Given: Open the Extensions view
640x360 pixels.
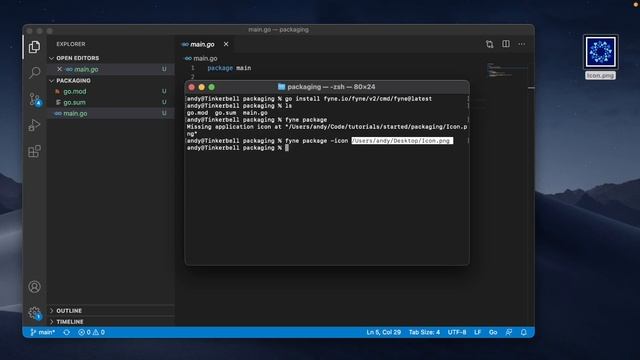Looking at the screenshot, I should pos(34,151).
